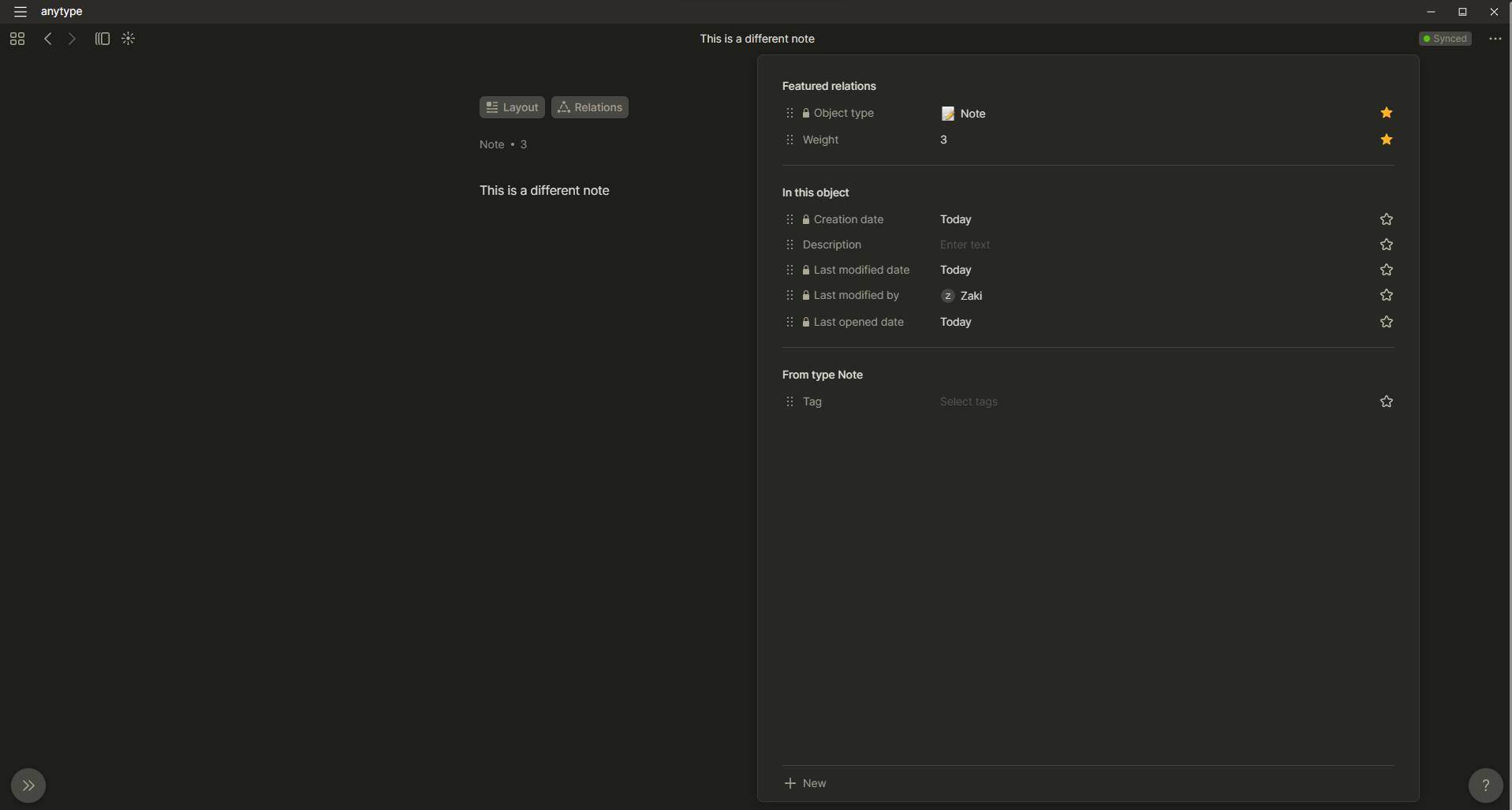This screenshot has height=810, width=1512.
Task: Star the Tag relation as featured
Action: (x=1386, y=401)
